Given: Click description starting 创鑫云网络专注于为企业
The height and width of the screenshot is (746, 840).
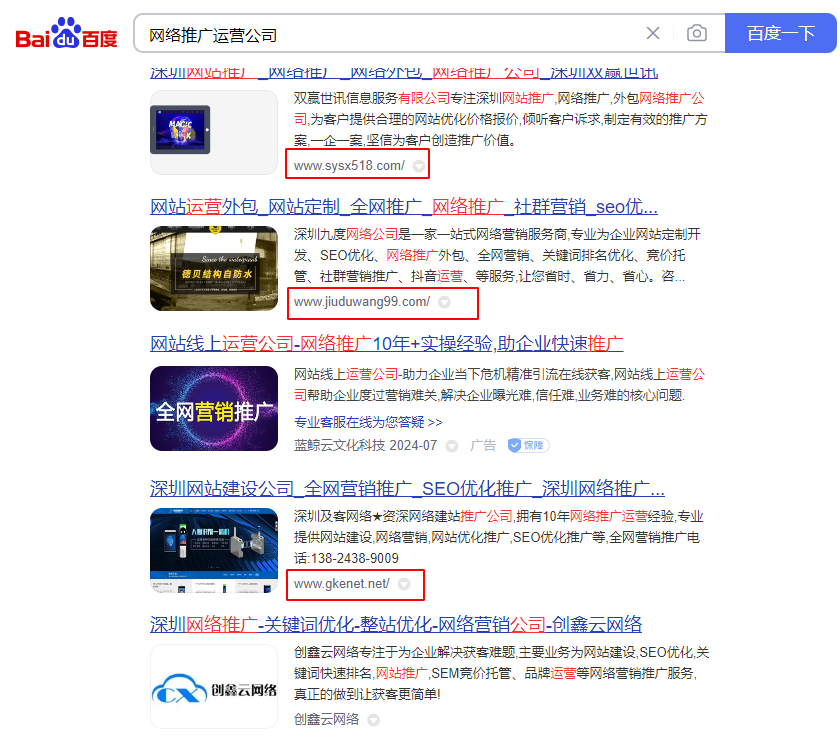Looking at the screenshot, I should [501, 673].
